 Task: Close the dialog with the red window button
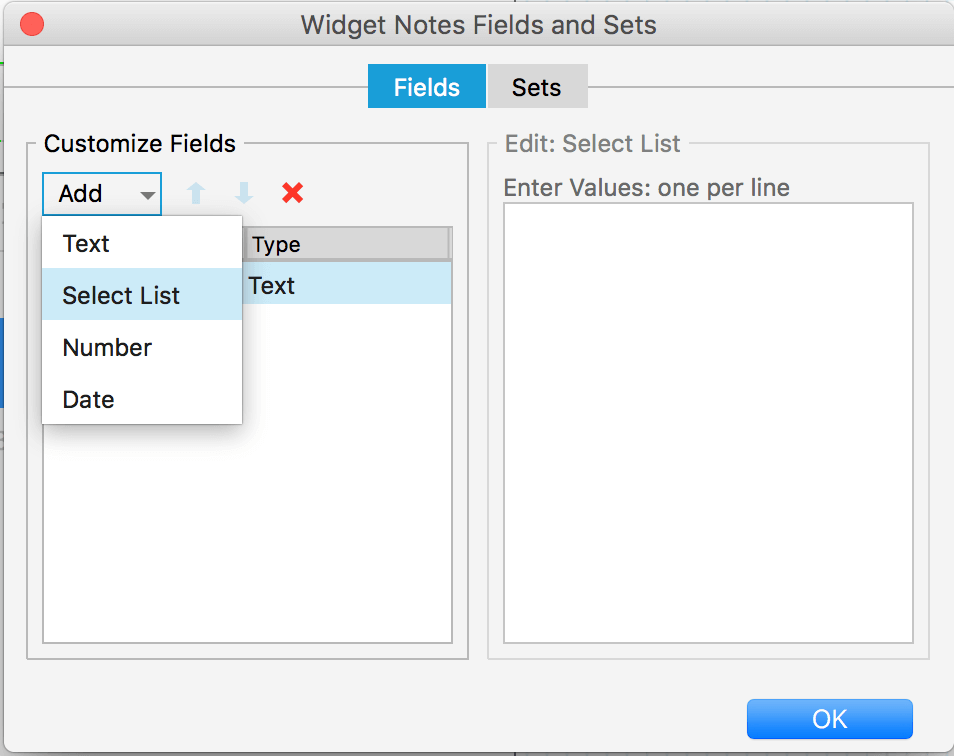point(32,24)
